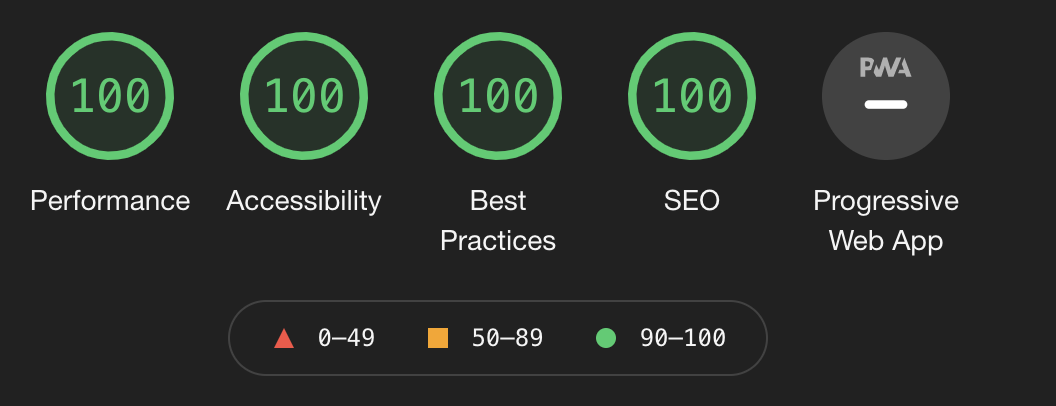Open Progressive Web App label
The height and width of the screenshot is (406, 1056).
click(886, 220)
